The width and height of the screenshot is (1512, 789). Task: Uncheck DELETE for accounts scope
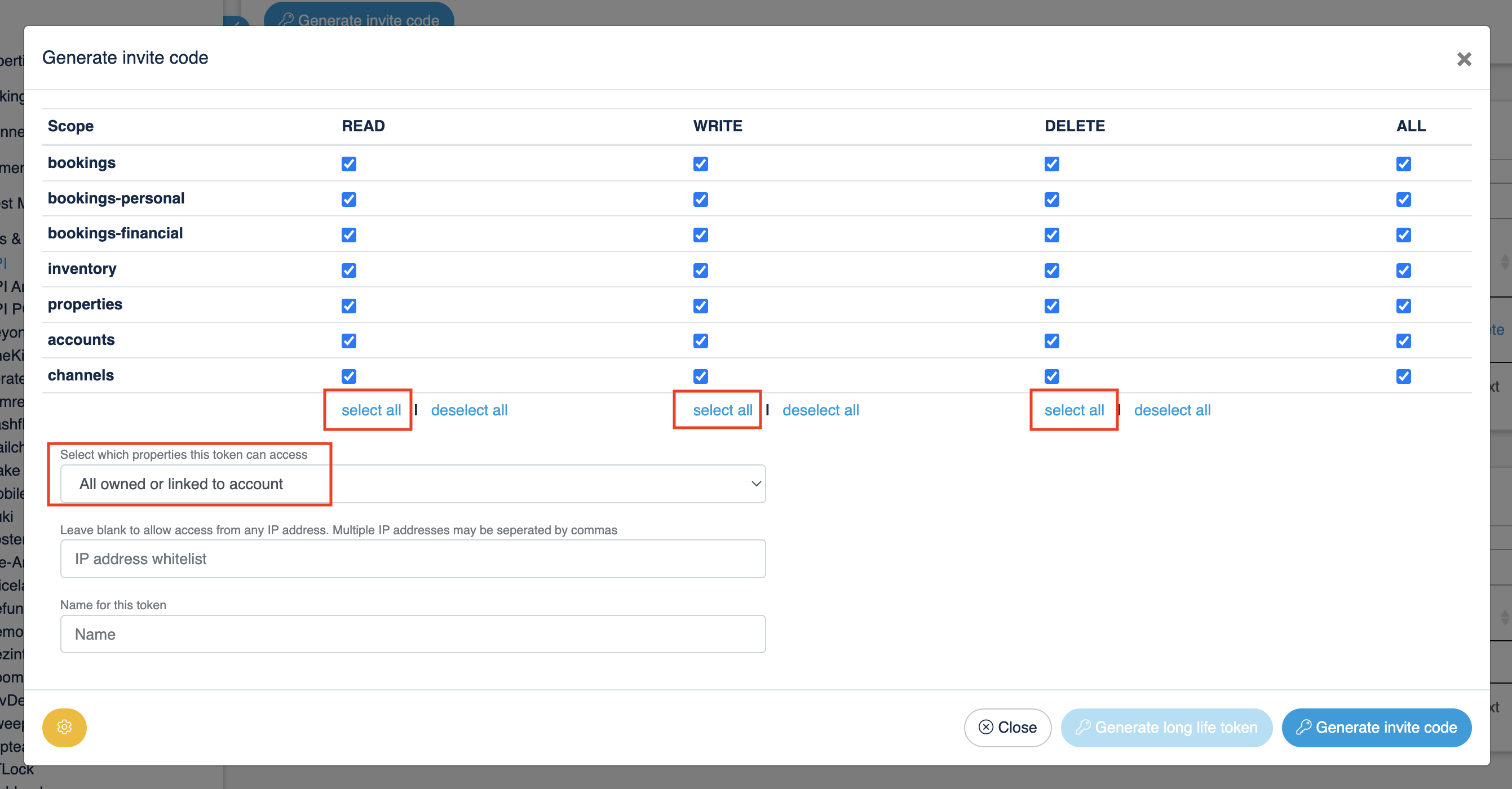click(1052, 341)
